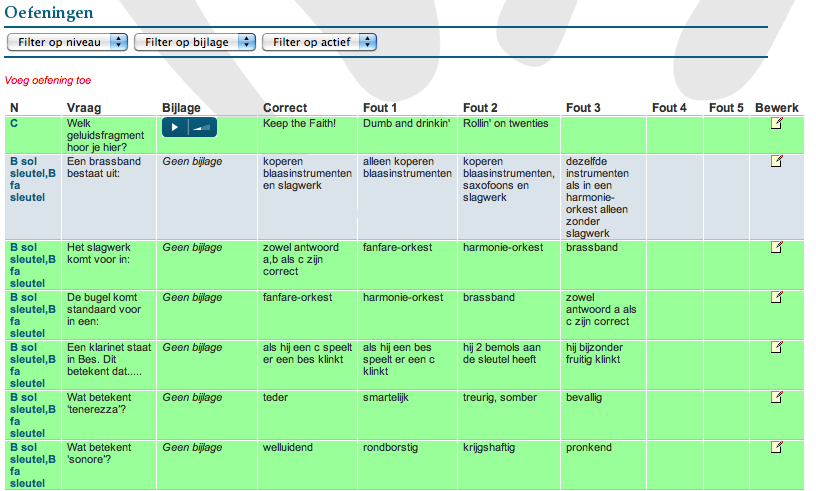Edit the 'Een brassband bestaat uit' exercise

[776, 161]
